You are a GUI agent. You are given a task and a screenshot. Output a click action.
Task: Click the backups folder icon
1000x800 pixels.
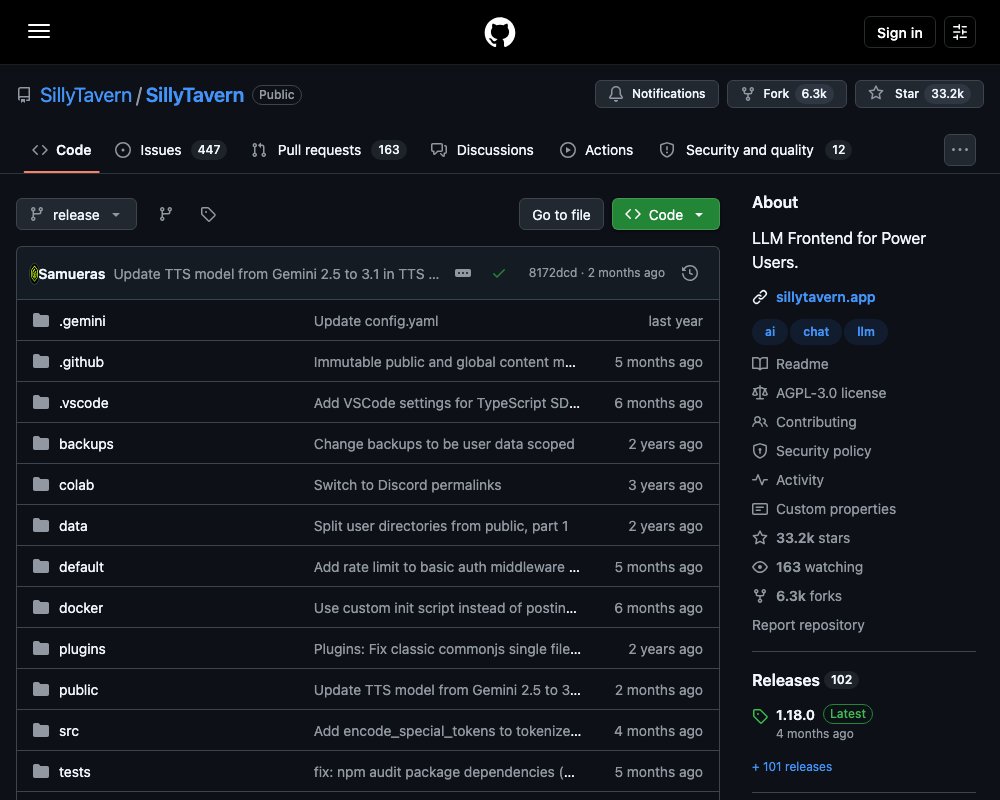pyautogui.click(x=41, y=443)
